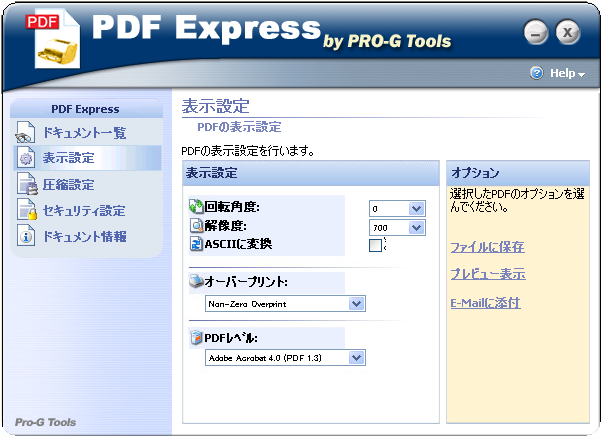
Task: Click the E-Mailに添付 link
Action: (485, 303)
